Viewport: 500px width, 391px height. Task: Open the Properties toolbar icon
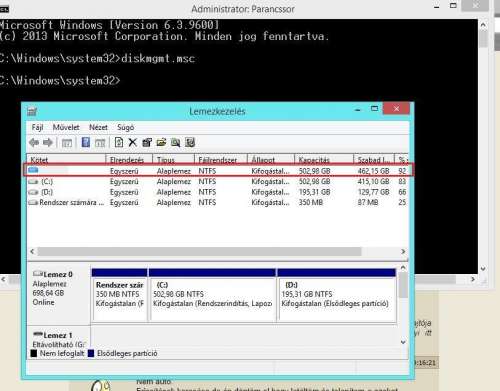pos(147,143)
